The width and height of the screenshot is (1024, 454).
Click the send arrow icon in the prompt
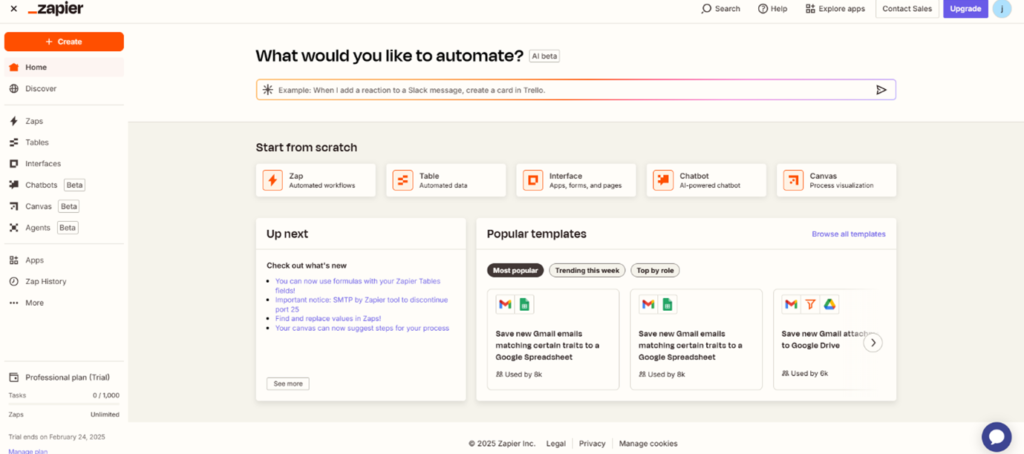pos(881,90)
